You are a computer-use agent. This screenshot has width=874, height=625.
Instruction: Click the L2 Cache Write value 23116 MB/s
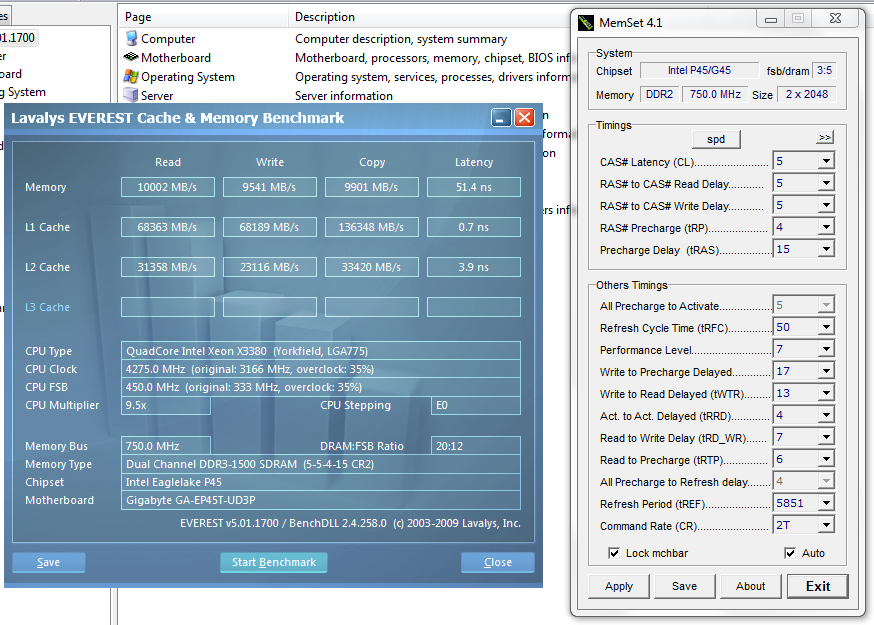point(270,267)
